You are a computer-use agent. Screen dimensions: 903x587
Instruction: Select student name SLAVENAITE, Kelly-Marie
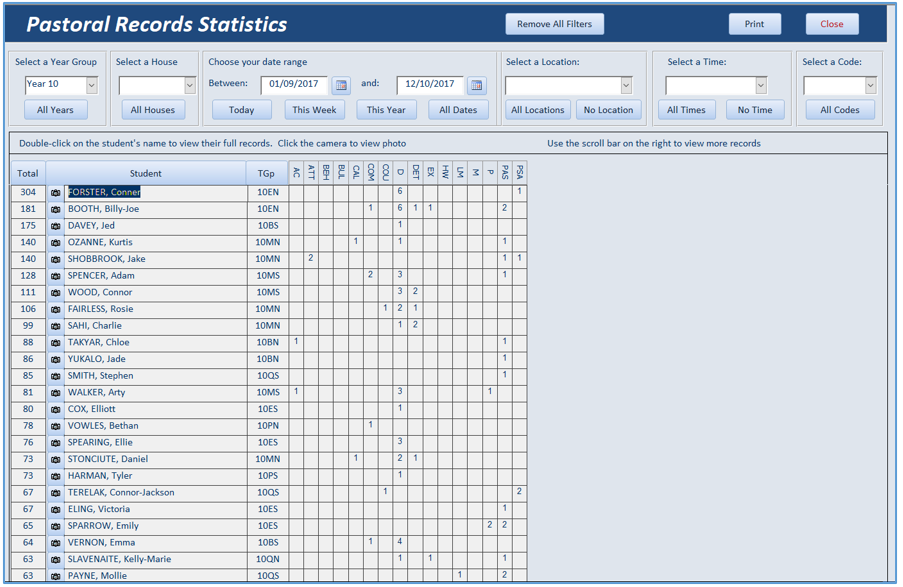coord(119,559)
